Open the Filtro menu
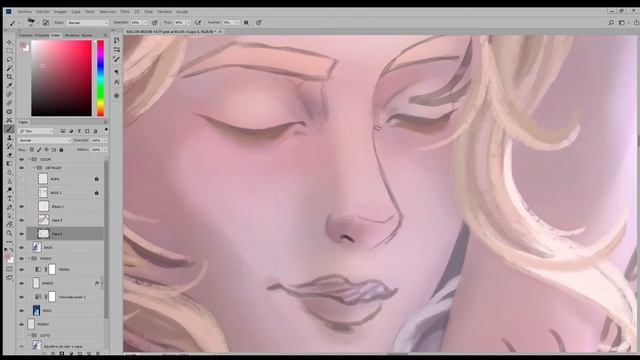The image size is (640, 360). point(125,11)
